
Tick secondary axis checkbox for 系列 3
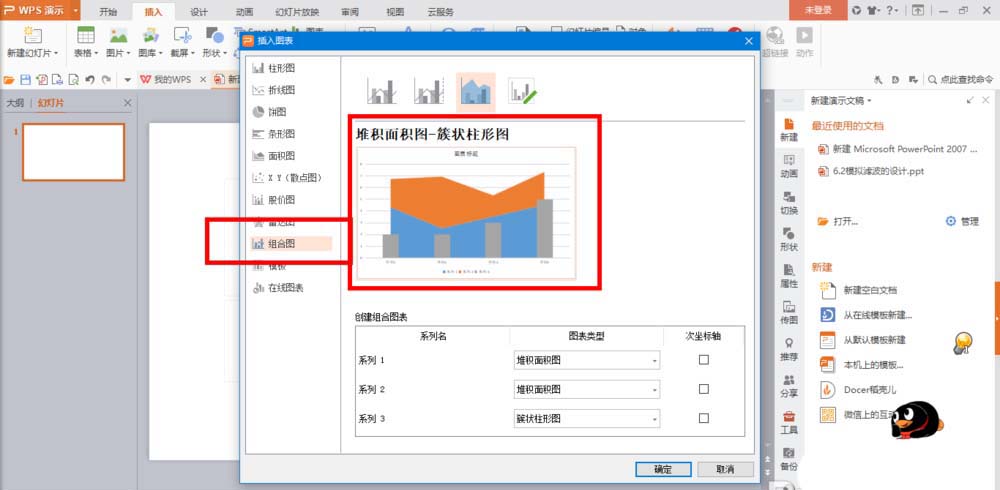pyautogui.click(x=703, y=419)
